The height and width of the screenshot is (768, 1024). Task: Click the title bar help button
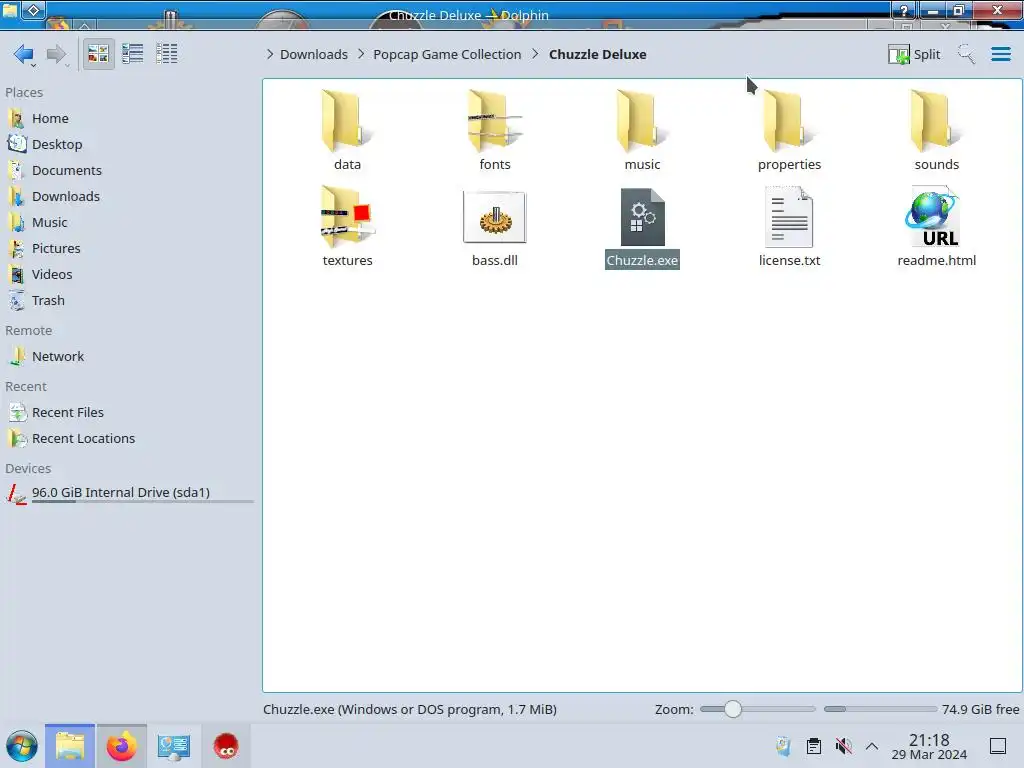click(903, 10)
